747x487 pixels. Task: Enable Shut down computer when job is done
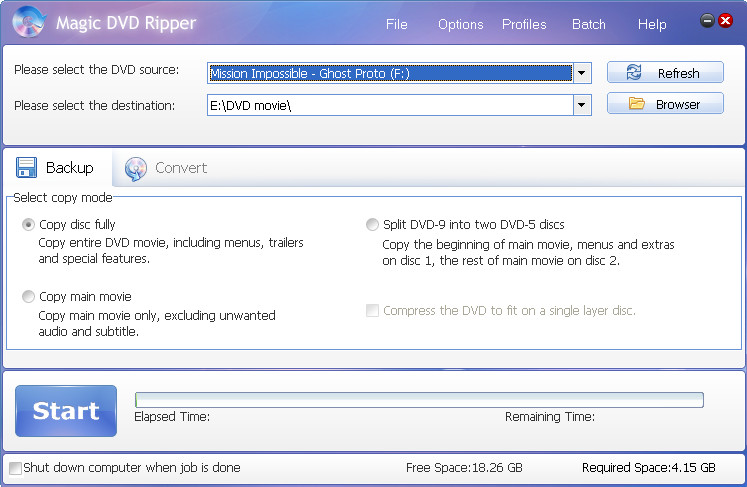click(15, 468)
